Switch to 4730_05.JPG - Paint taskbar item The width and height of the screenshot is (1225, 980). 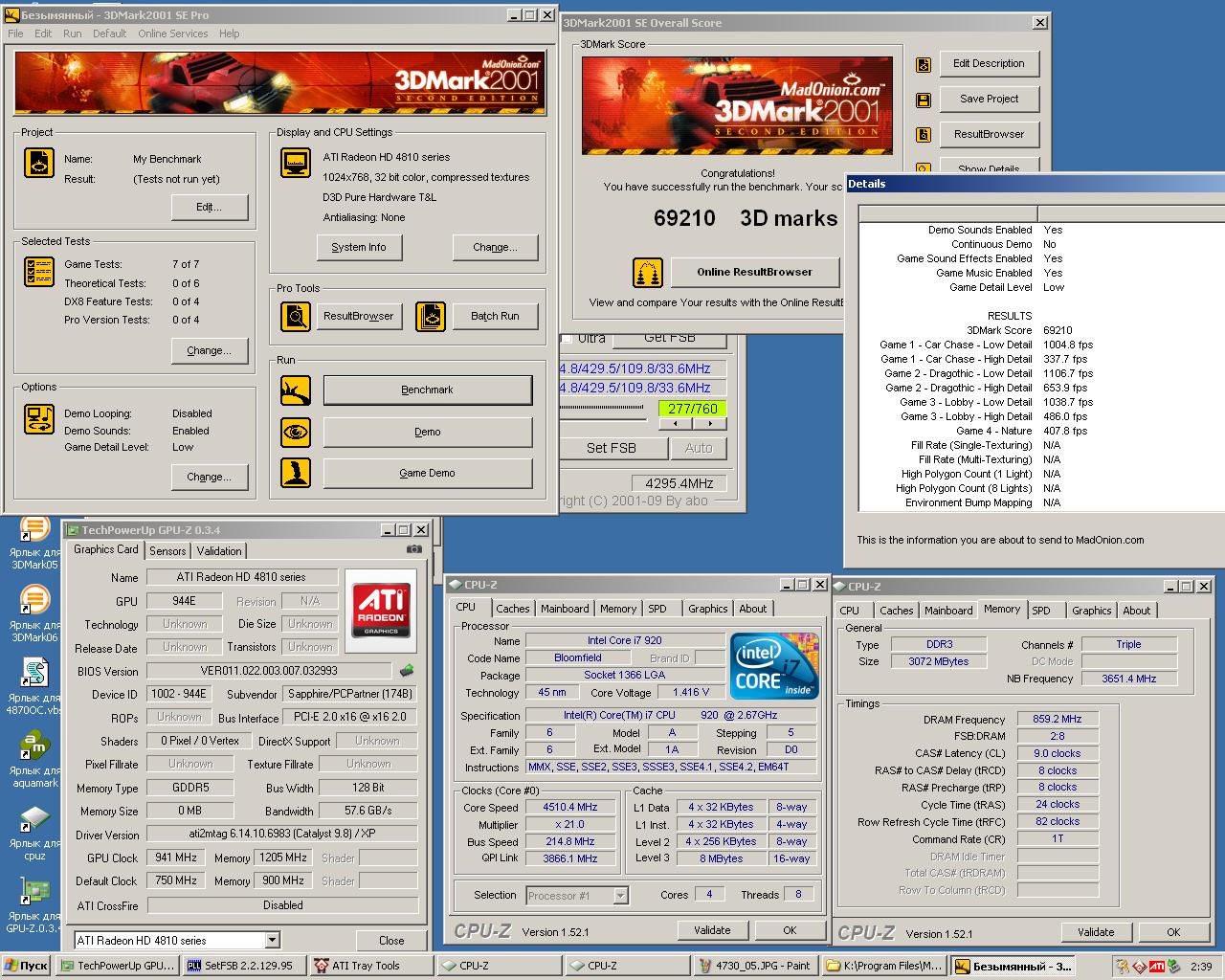pos(756,966)
